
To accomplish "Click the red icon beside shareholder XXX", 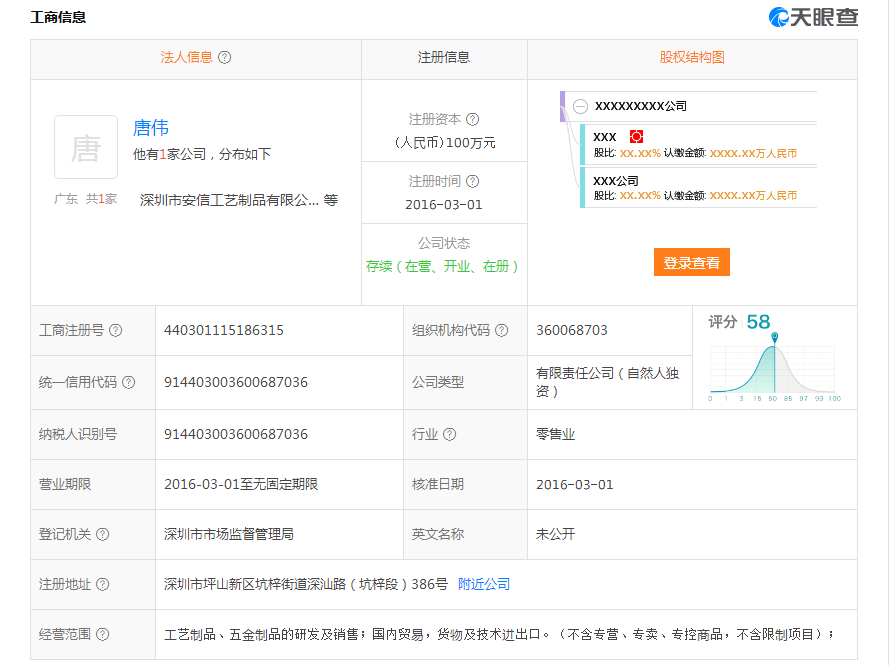I will 636,136.
